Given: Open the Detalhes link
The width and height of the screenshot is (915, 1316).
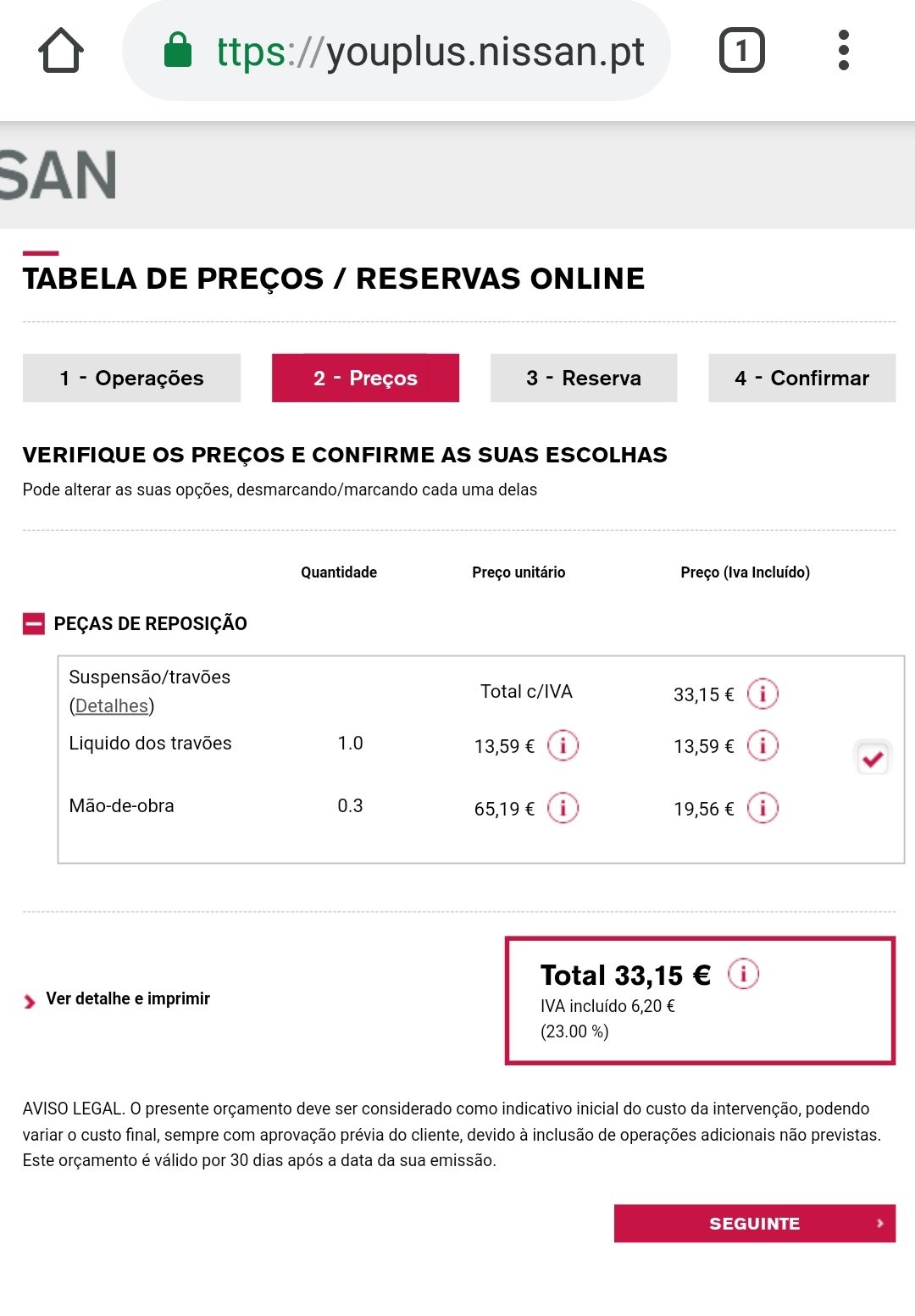Looking at the screenshot, I should [111, 705].
